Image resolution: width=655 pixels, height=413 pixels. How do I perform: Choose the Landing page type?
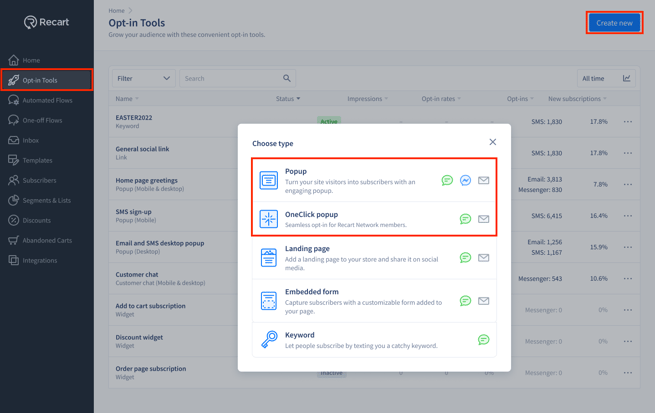374,258
